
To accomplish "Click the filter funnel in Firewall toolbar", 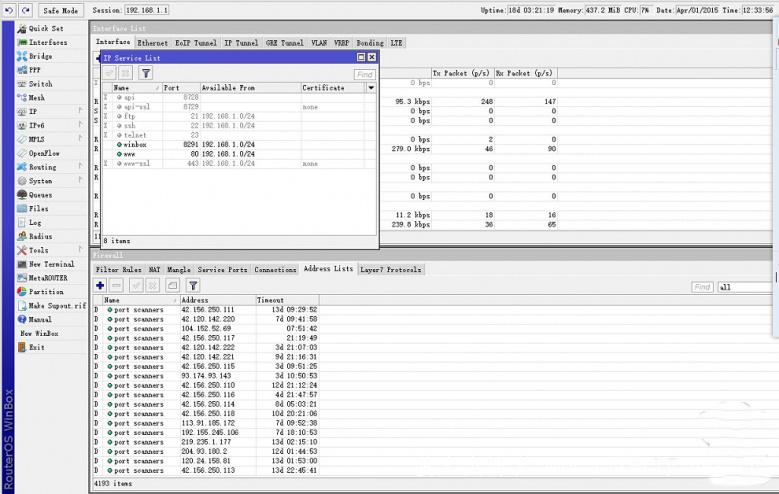I will click(193, 285).
